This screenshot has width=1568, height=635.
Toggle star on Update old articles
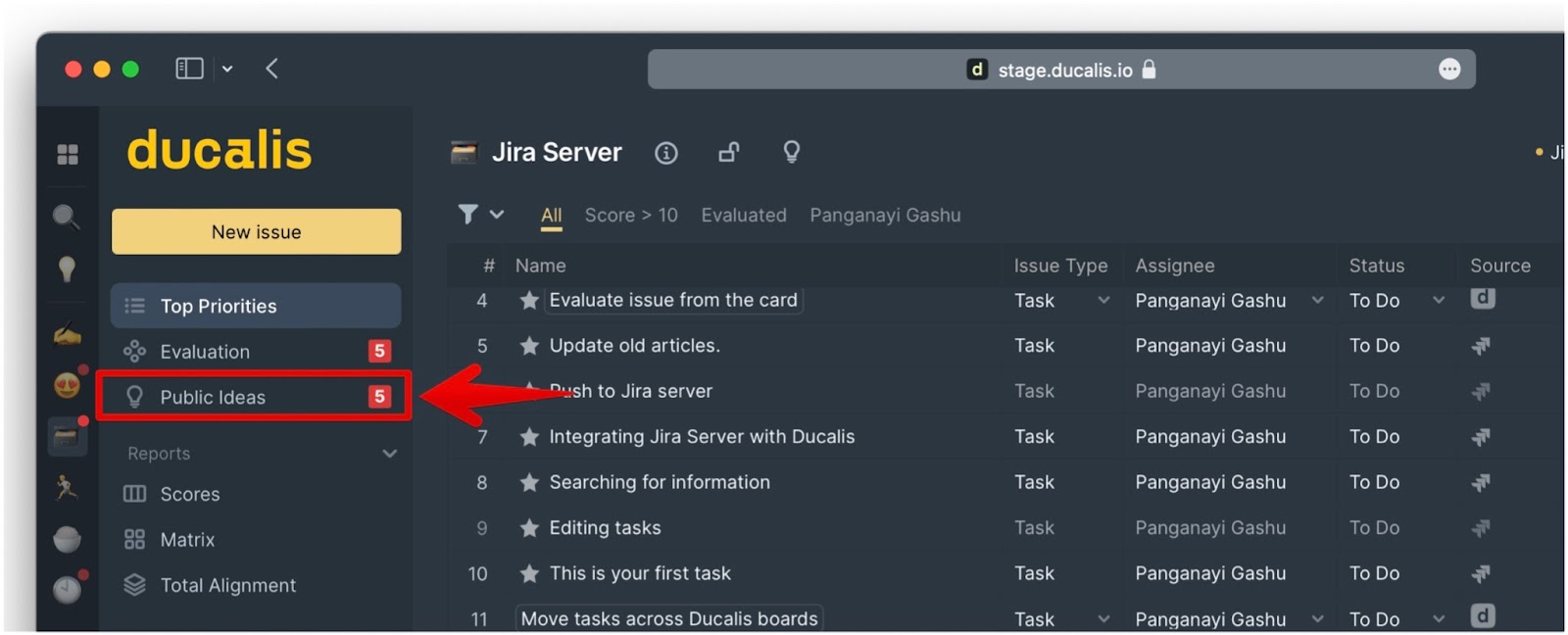pos(529,345)
